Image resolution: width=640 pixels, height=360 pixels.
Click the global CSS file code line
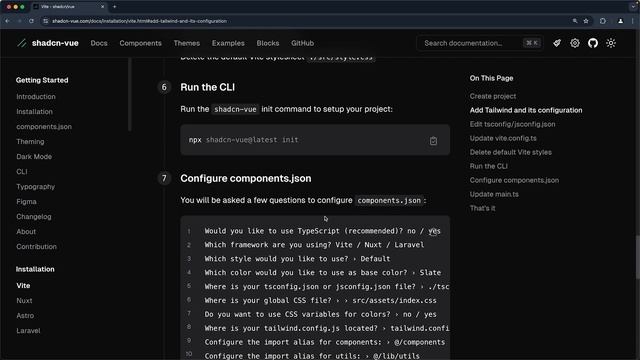320,300
